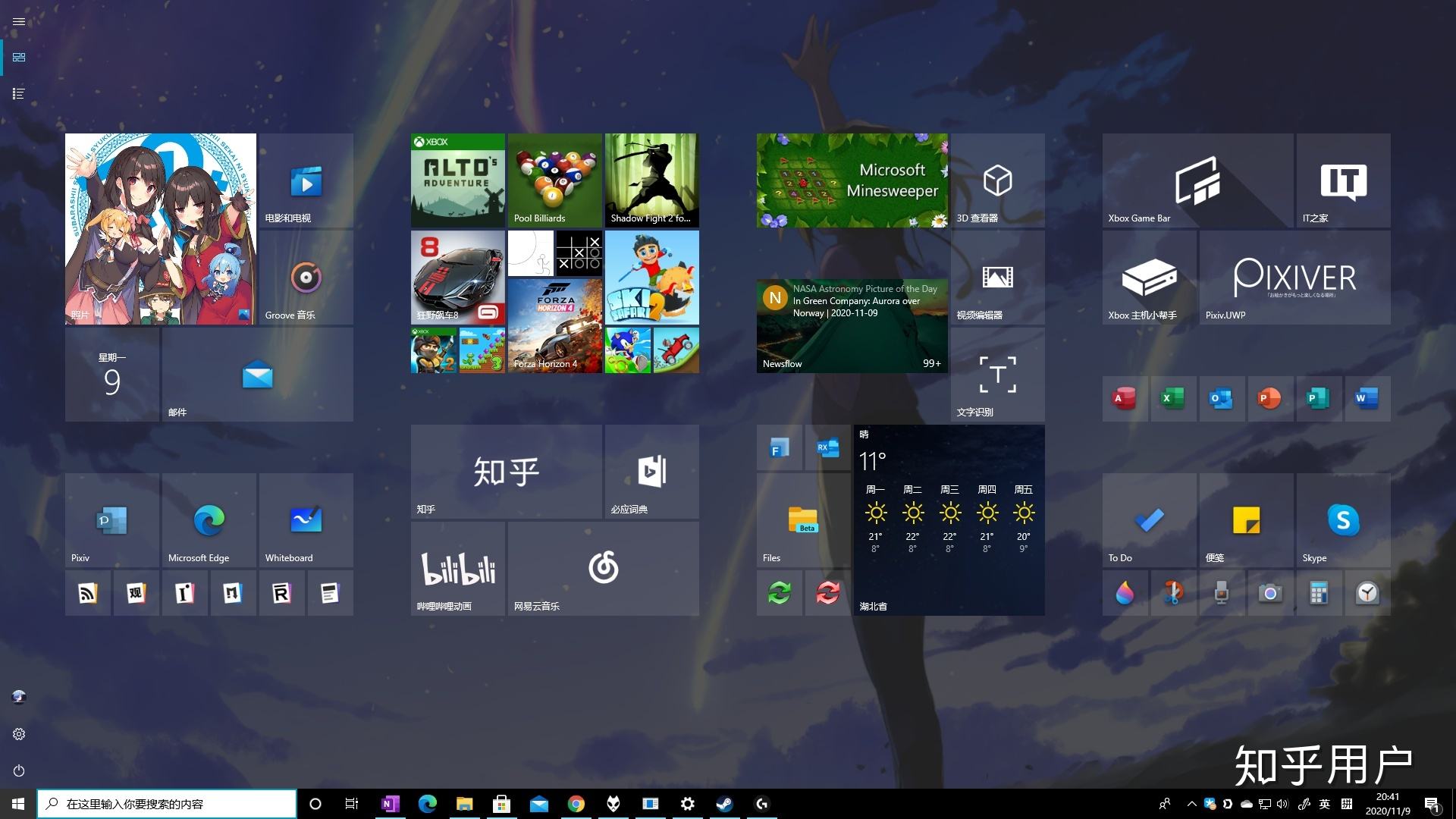Open the Outlook tile
This screenshot has height=819, width=1456.
[x=1222, y=399]
